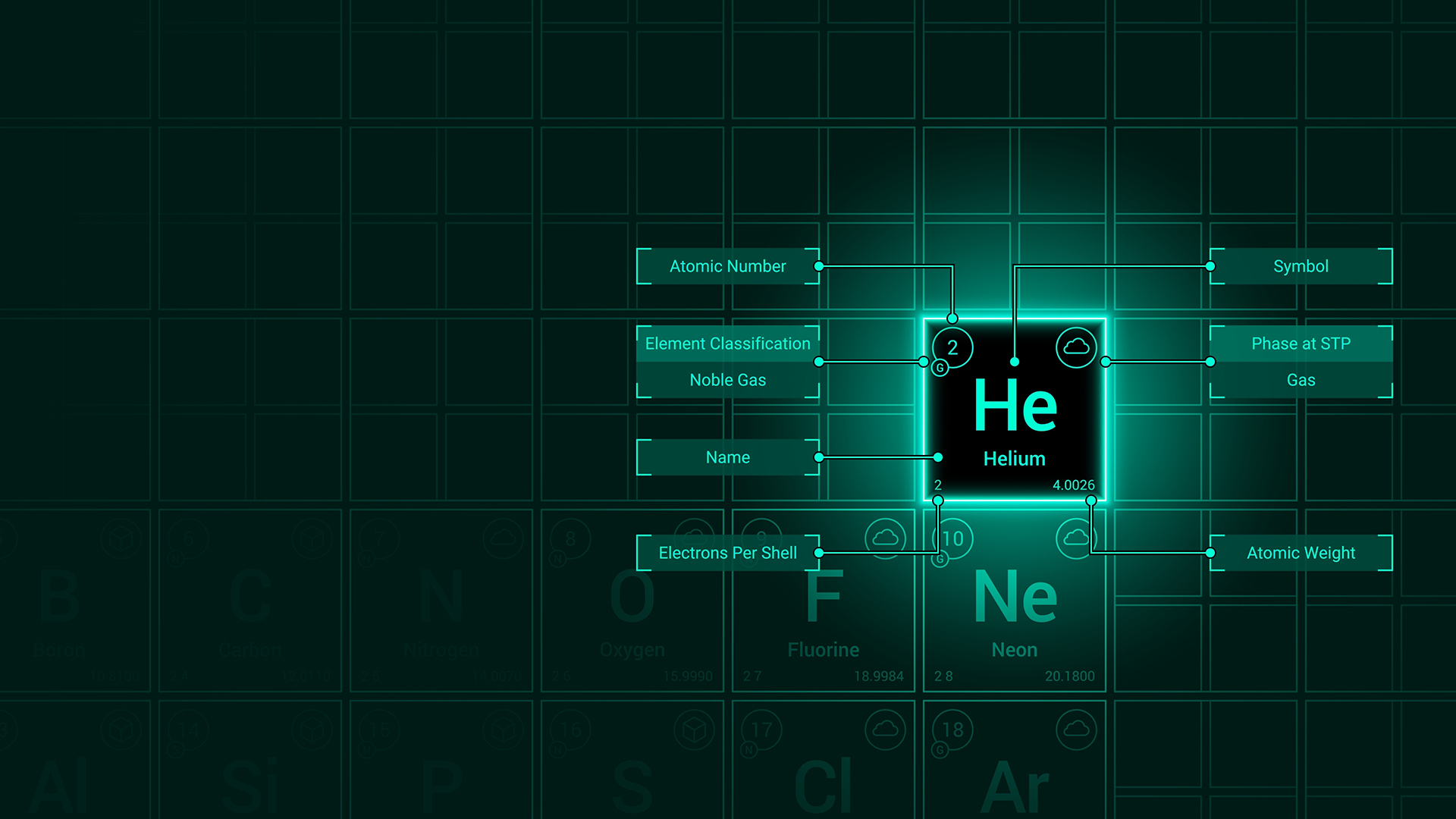Click the Name label box

(x=727, y=457)
